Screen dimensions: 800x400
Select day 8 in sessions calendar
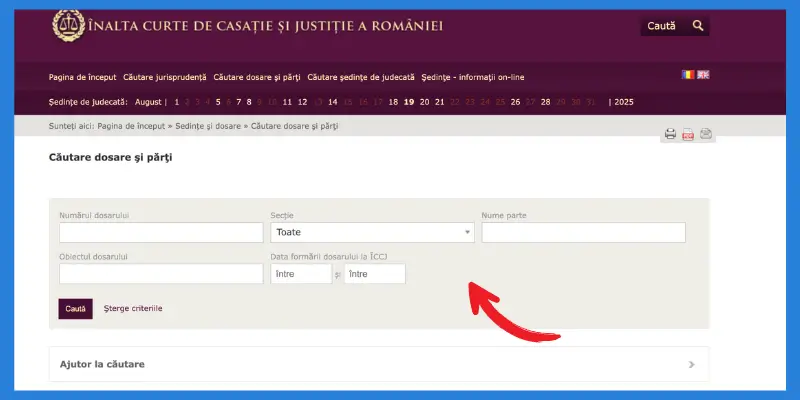pos(249,102)
